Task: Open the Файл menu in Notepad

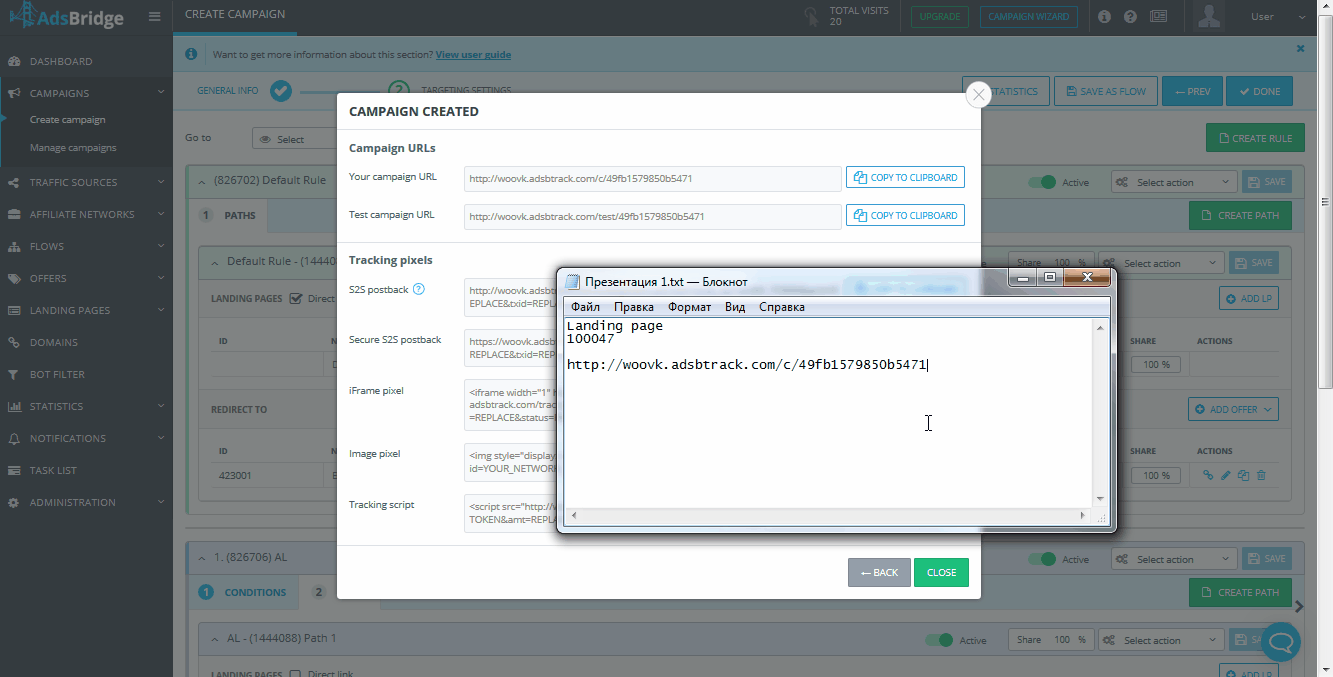Action: [x=585, y=307]
